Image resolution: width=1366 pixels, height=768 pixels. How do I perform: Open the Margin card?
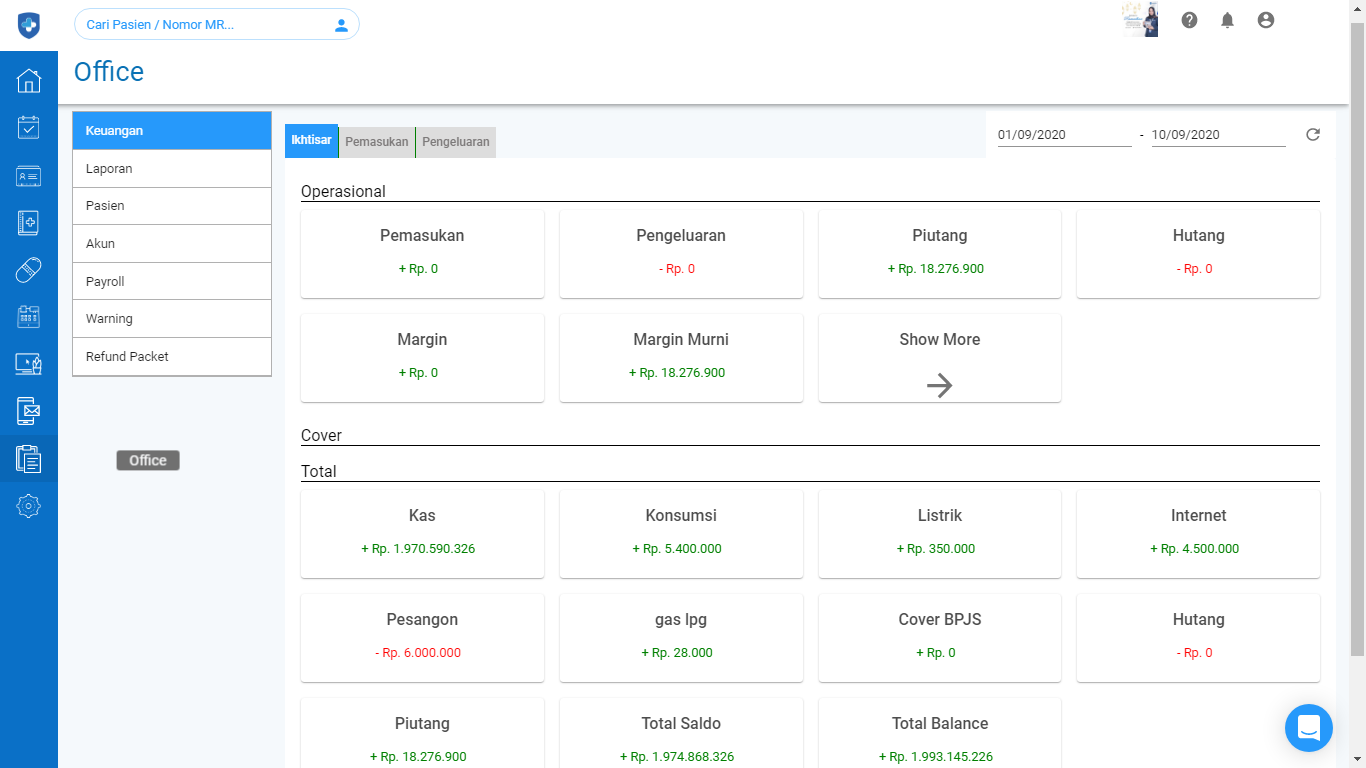tap(422, 358)
